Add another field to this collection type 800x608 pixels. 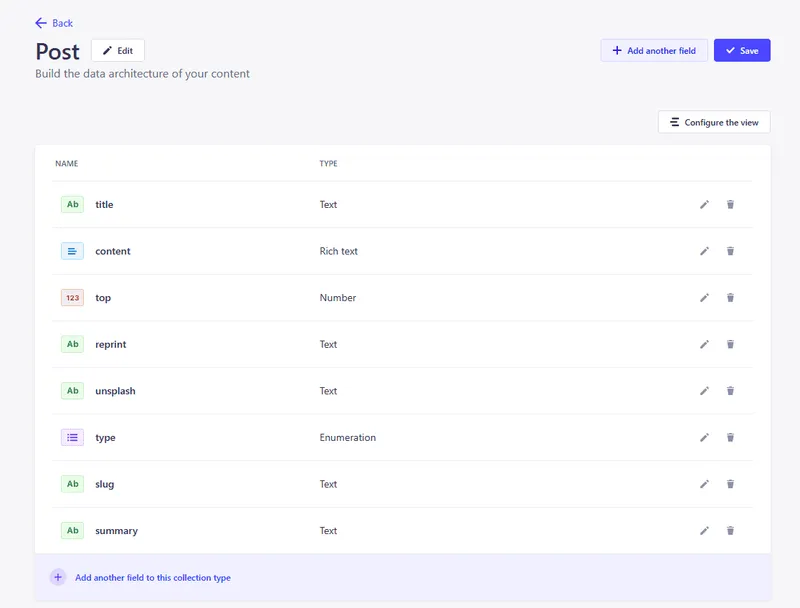click(152, 578)
